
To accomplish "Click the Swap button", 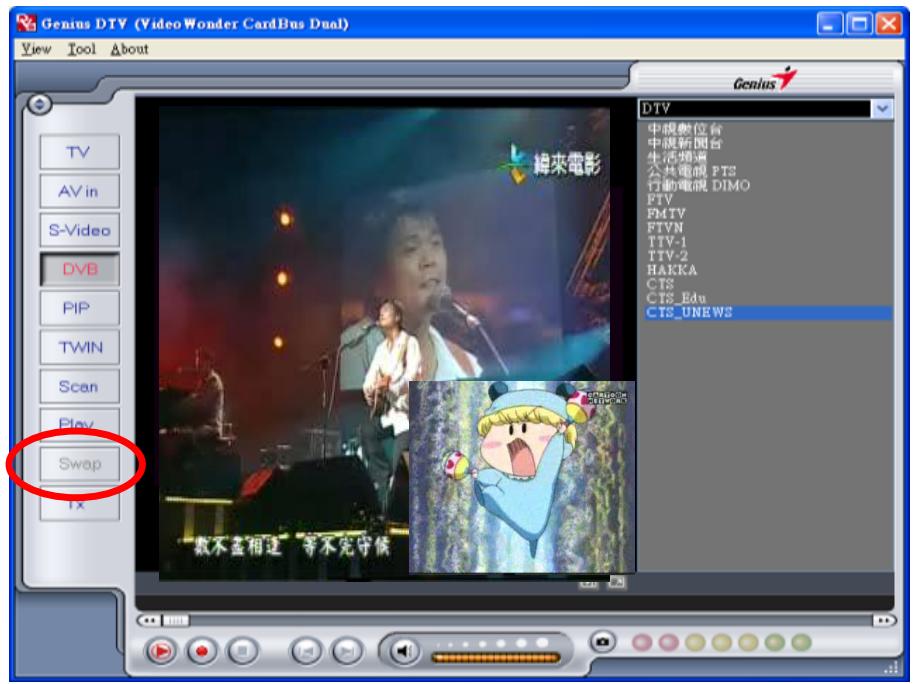I will pos(80,464).
